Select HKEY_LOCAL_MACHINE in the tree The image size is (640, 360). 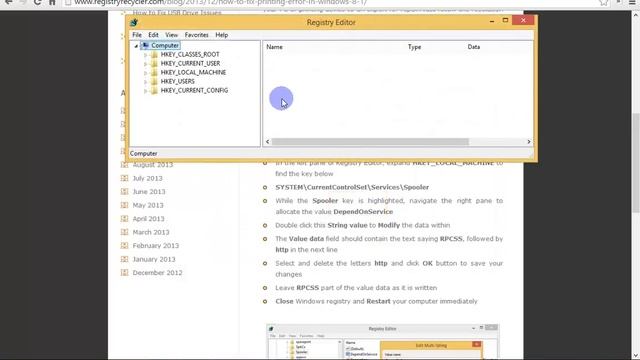click(193, 72)
